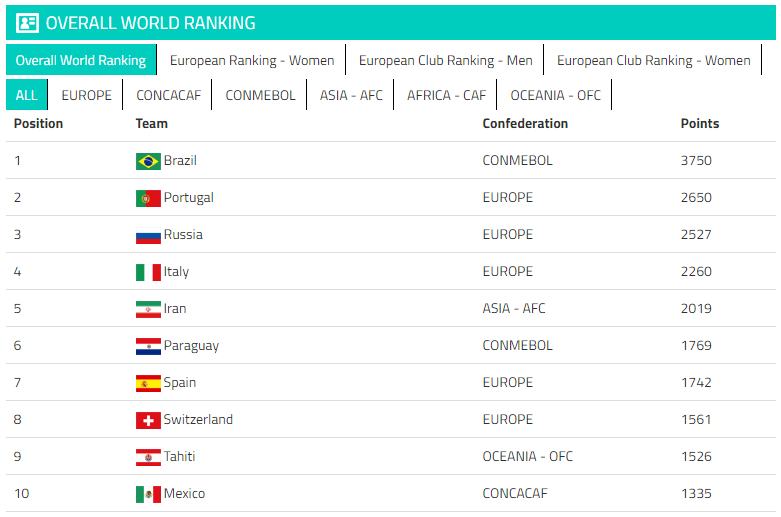Select the AFRICA - CAF filter

pyautogui.click(x=446, y=95)
